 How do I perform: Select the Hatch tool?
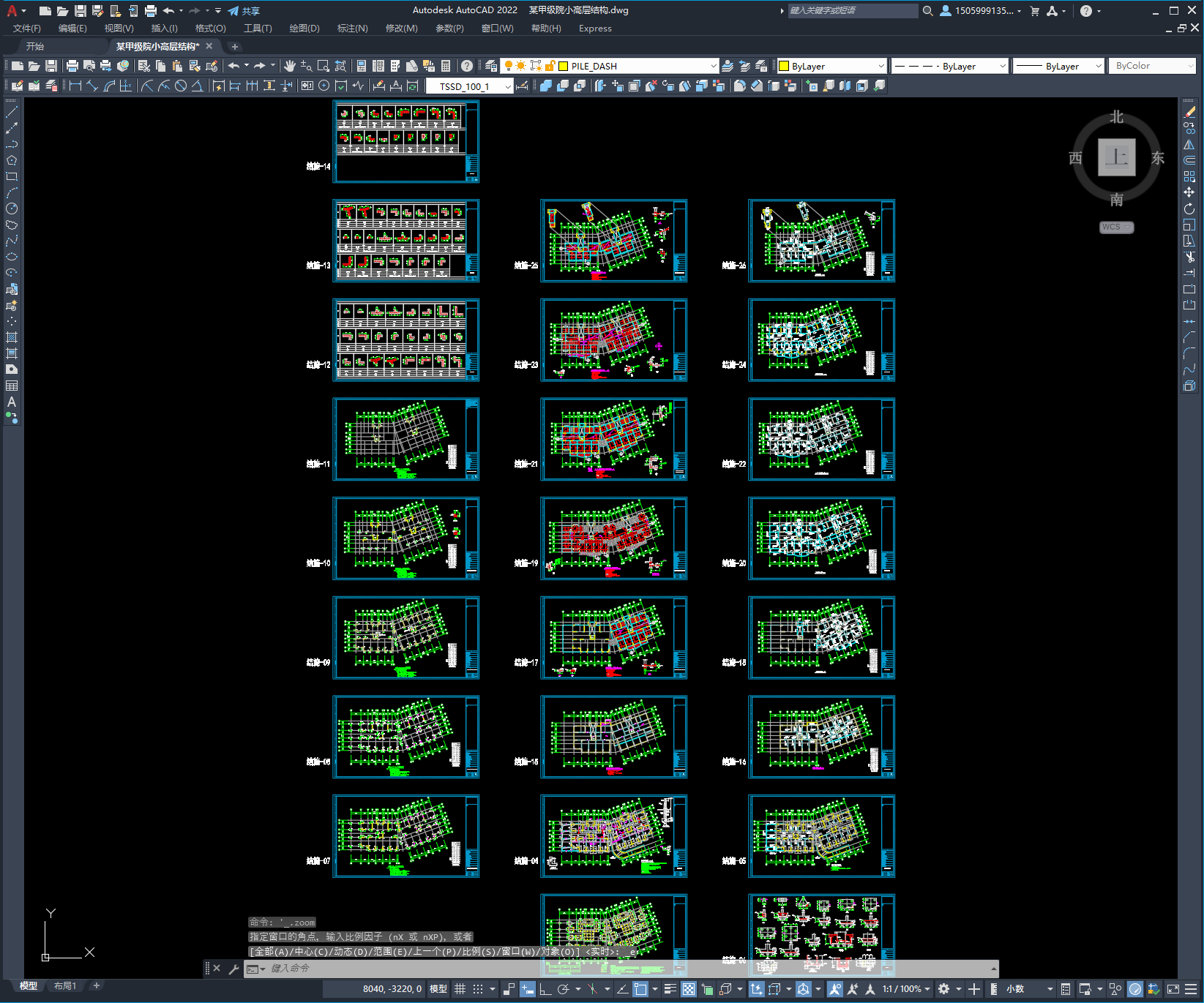pos(12,337)
